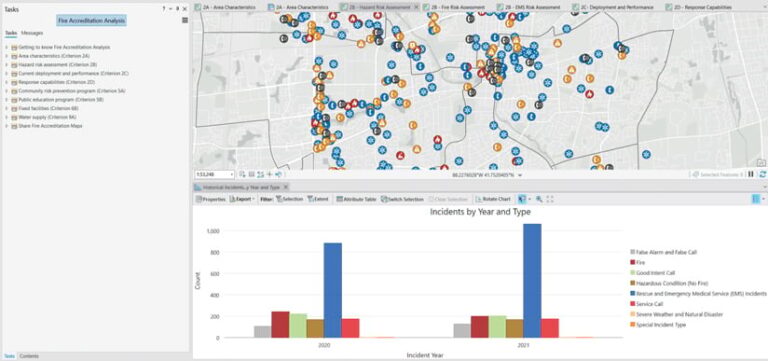The image size is (768, 361).
Task: Click Good Intent Call legend swatch
Action: coord(633,273)
